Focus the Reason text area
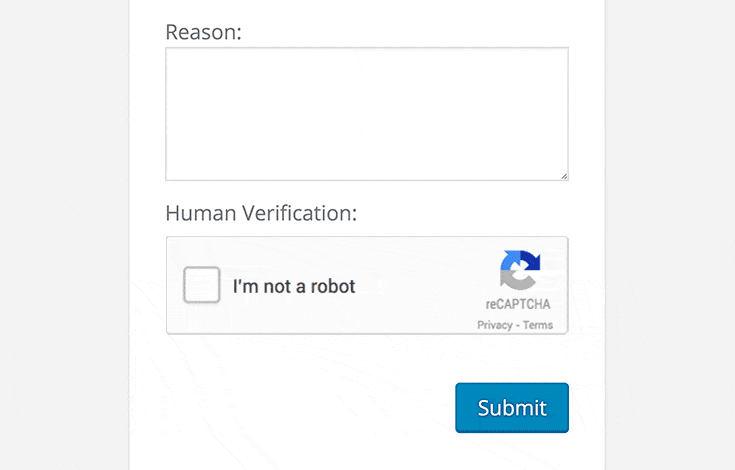Screen dimensions: 735x470 click(366, 114)
